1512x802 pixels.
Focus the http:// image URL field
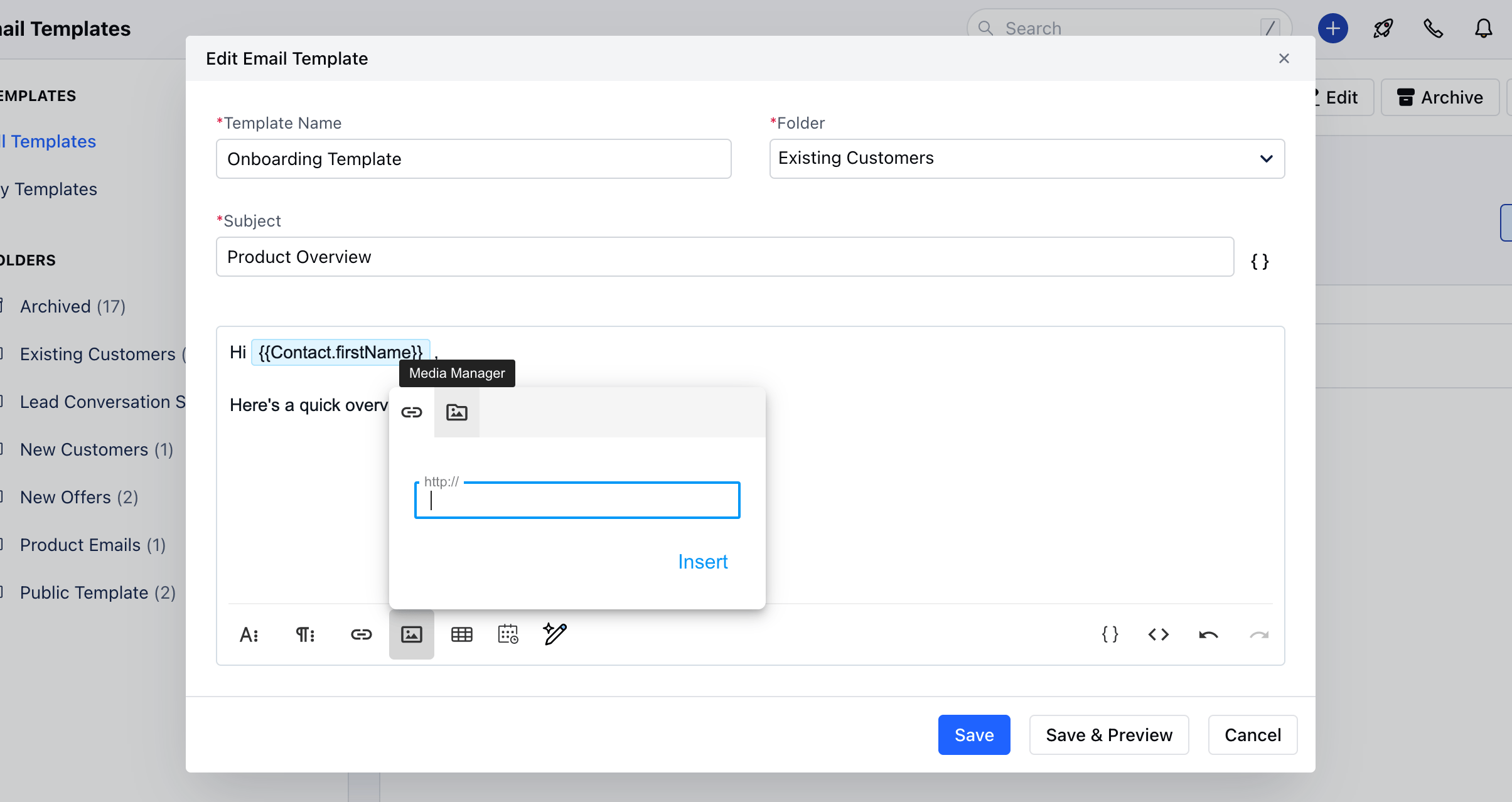tap(577, 500)
